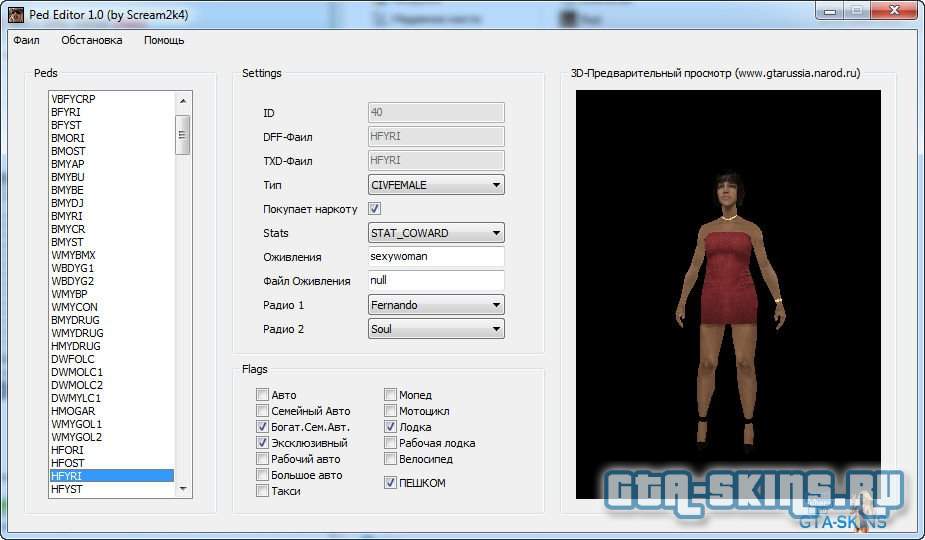Select BMYCR in the Peds list

[x=112, y=229]
